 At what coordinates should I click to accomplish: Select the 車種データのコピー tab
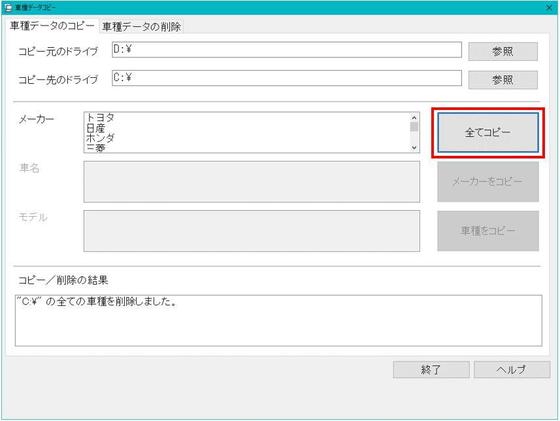coord(52,26)
